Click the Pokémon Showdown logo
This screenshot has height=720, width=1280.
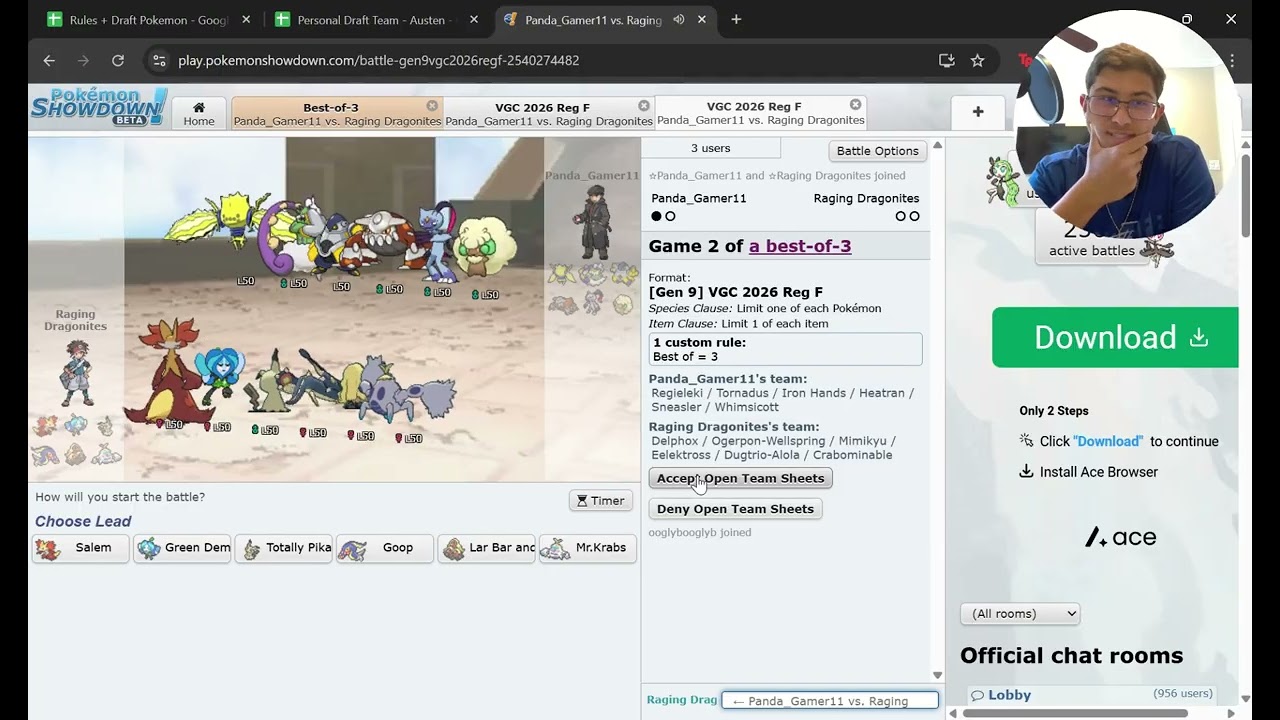click(x=99, y=107)
